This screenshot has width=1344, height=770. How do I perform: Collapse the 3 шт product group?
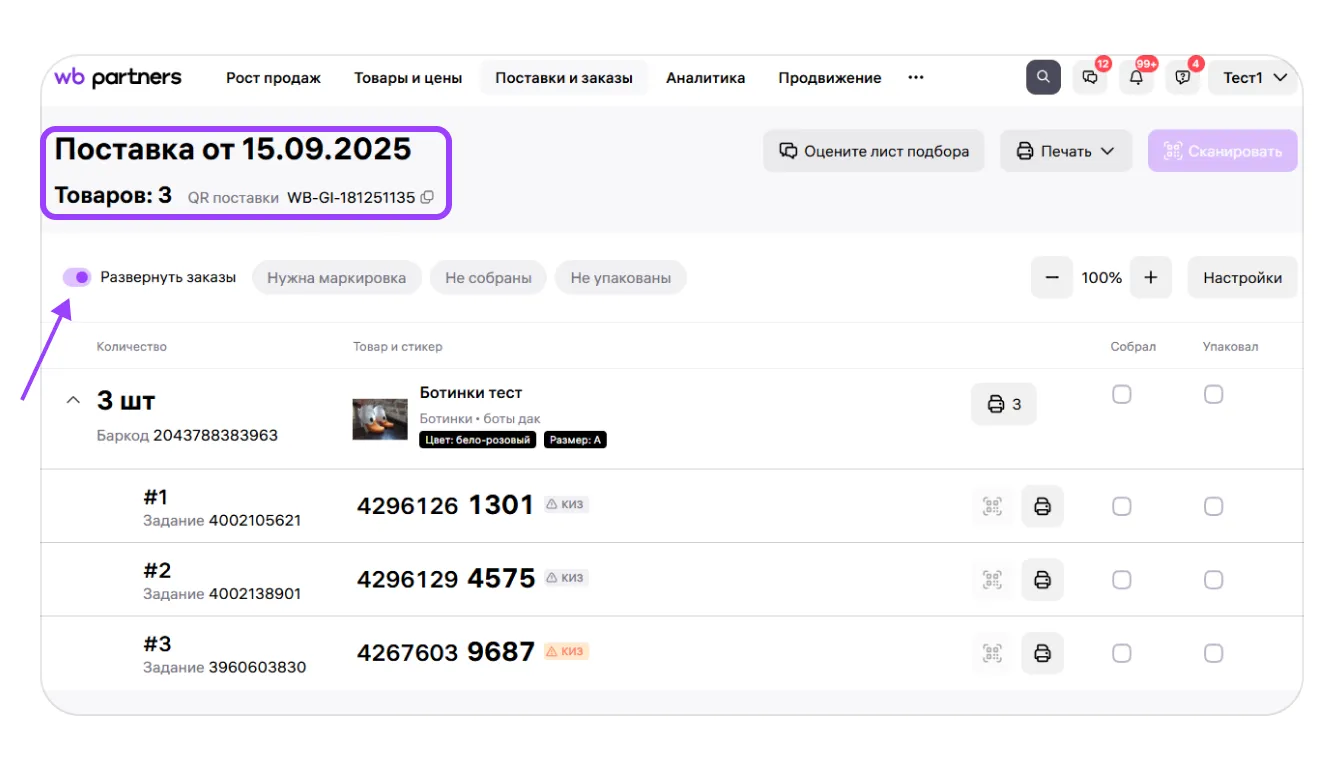point(72,400)
